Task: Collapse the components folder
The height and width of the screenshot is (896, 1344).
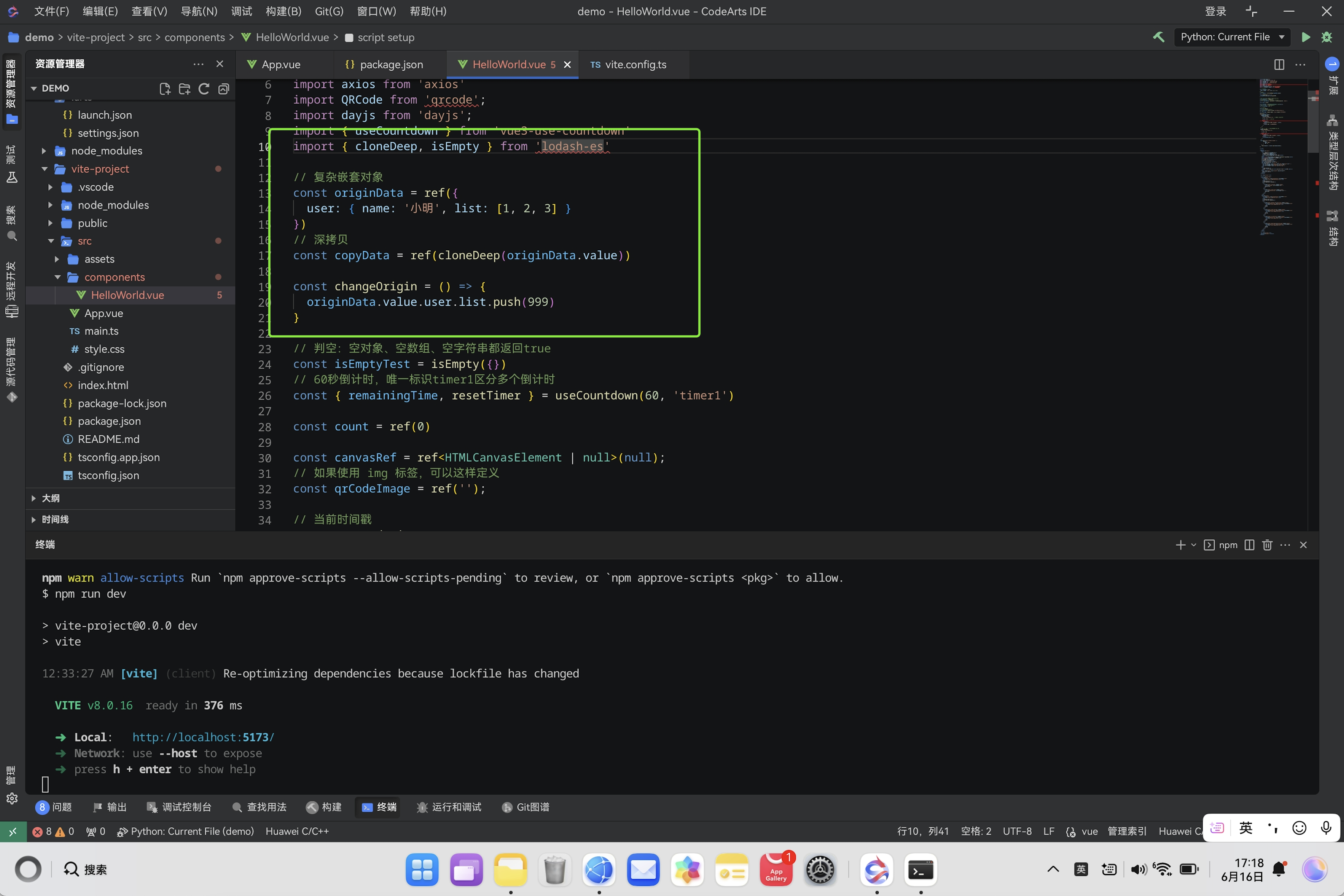Action: (57, 277)
